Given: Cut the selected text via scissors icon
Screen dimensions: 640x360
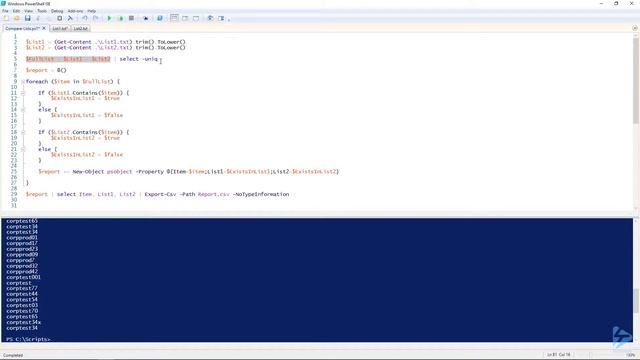Looking at the screenshot, I should [38, 18].
